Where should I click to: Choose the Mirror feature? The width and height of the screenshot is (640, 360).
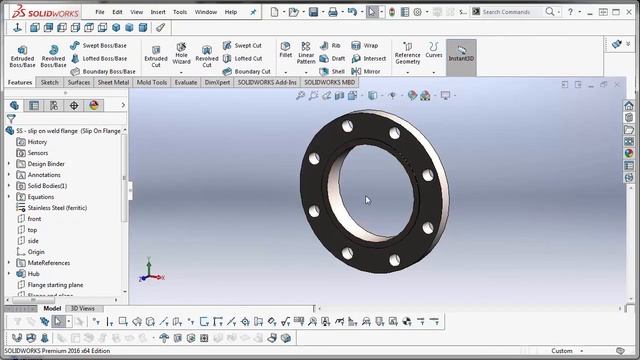pyautogui.click(x=366, y=71)
